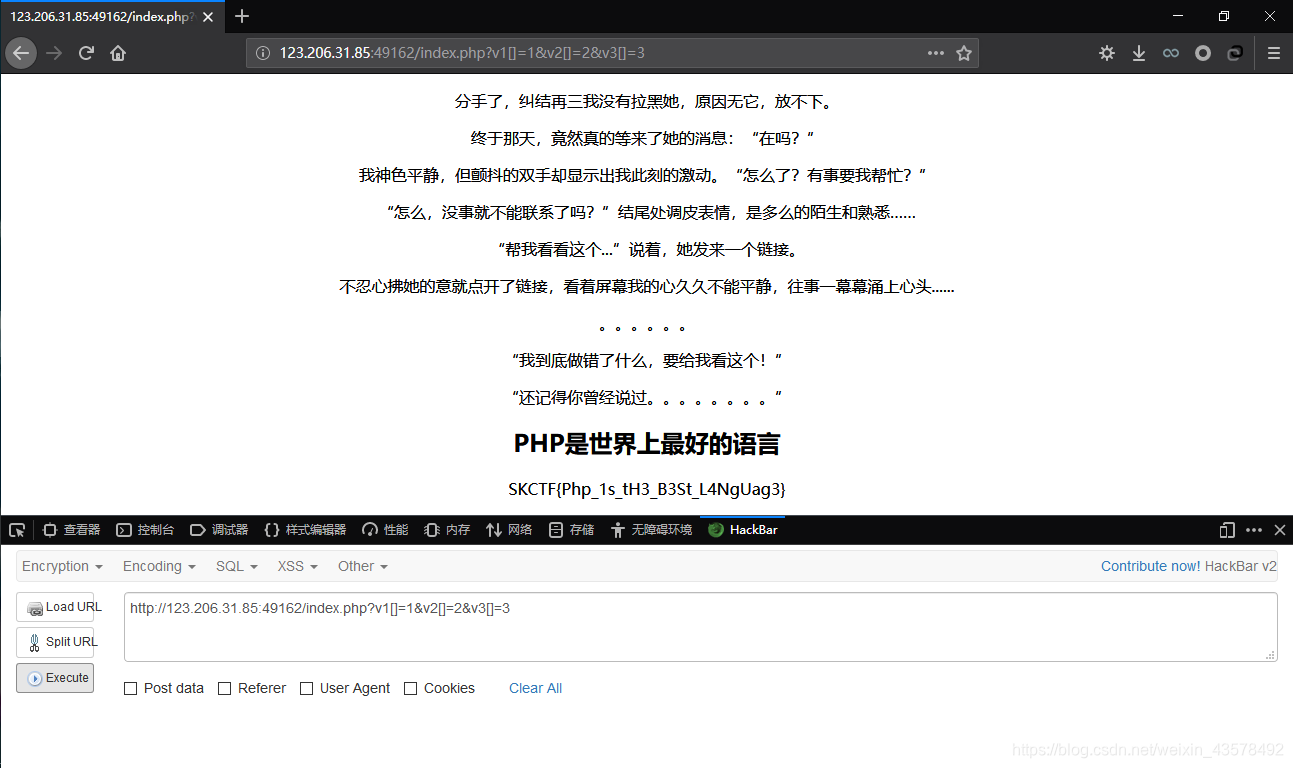Open the 存储 (Storage) panel

[x=570, y=529]
